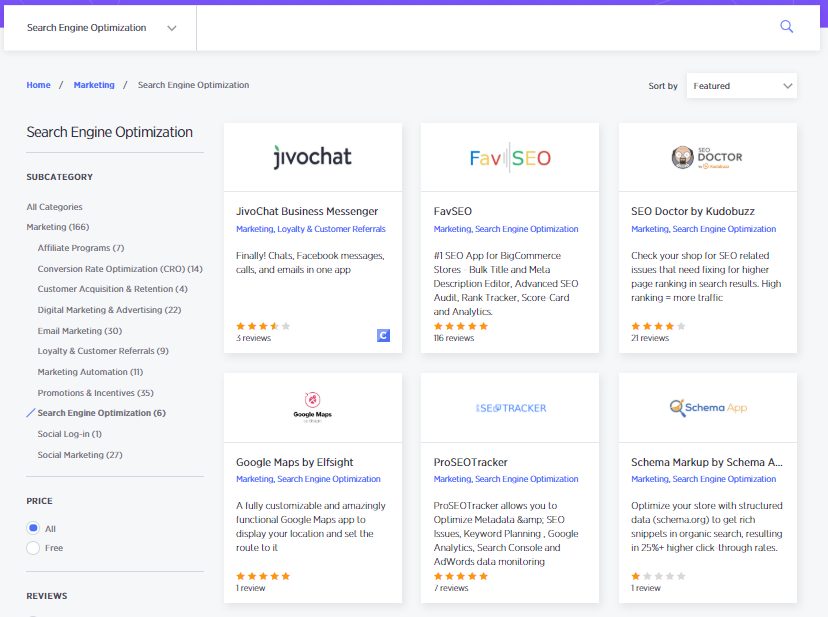
Task: Select the All price radio button
Action: [33, 528]
